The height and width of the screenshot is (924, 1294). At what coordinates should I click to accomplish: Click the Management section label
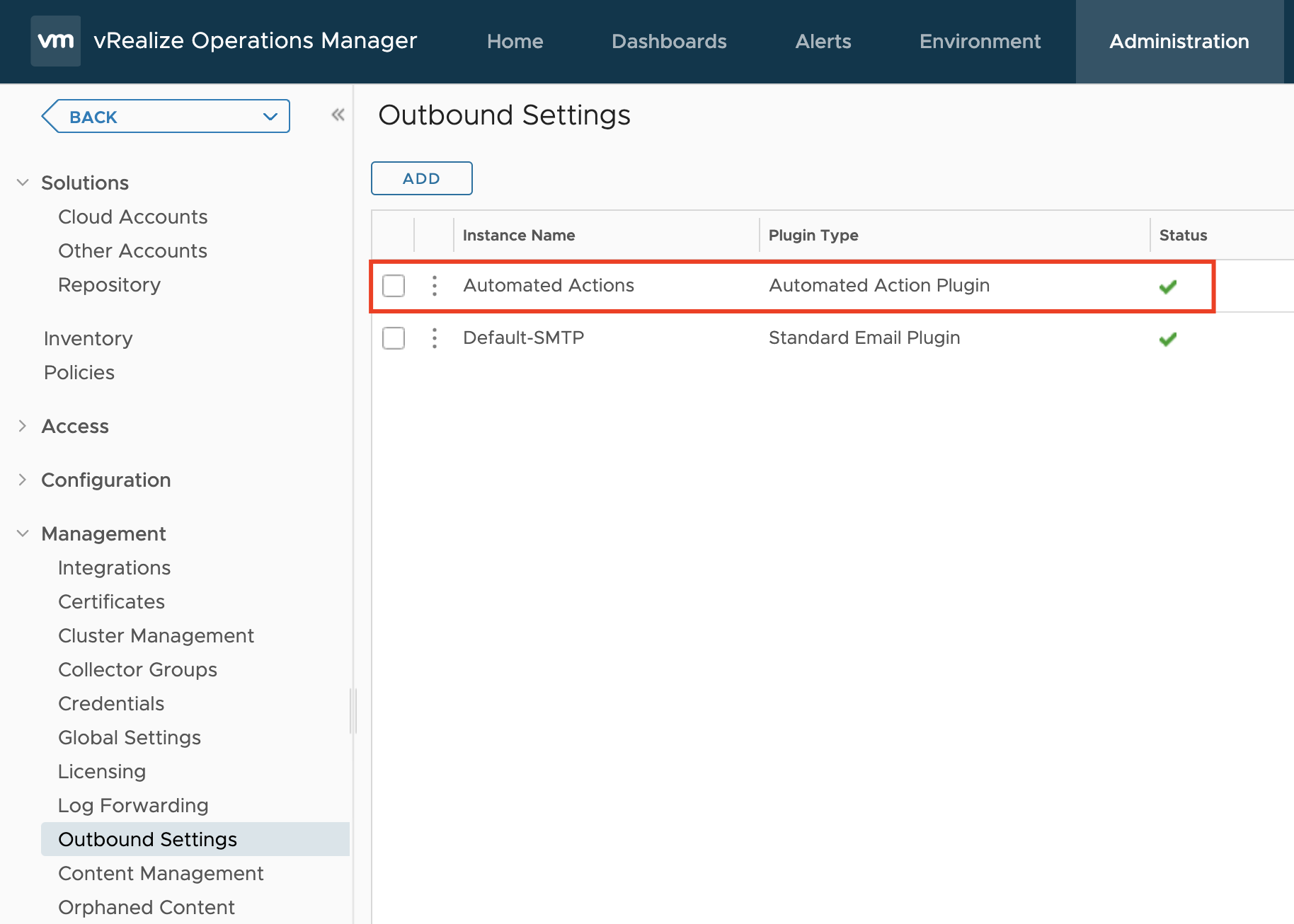click(103, 533)
